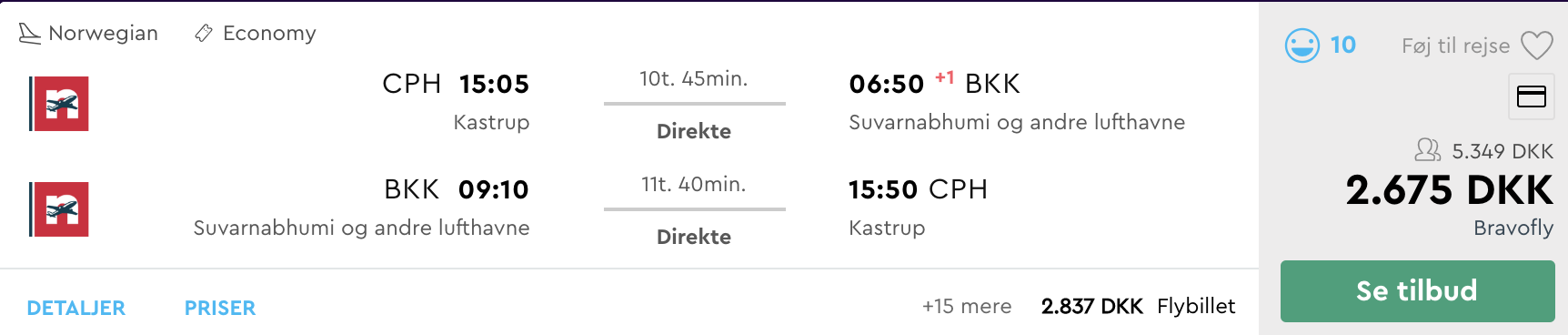Click the outbound Norwegian airline logo

[59, 104]
